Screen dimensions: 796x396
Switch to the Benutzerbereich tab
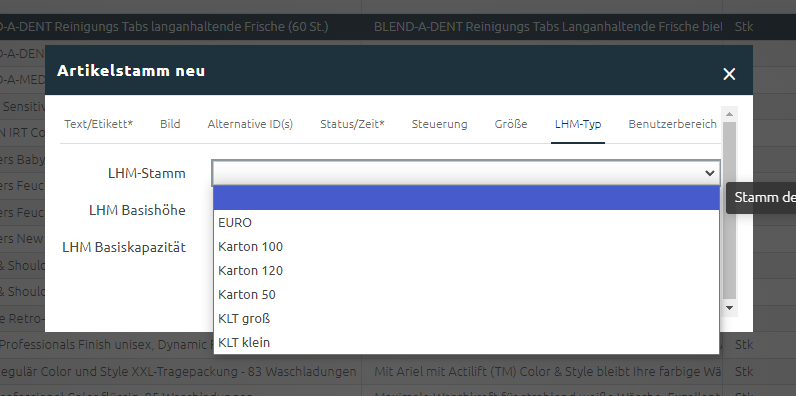click(x=673, y=124)
